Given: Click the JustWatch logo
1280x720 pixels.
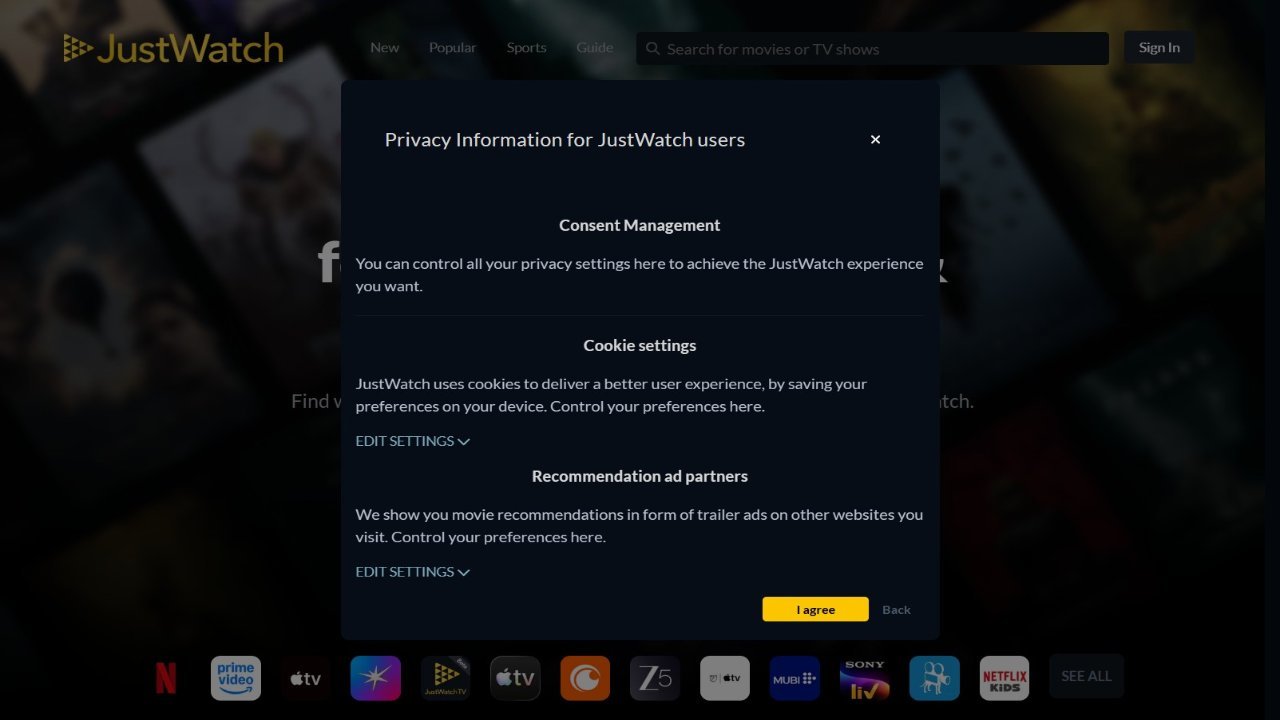Looking at the screenshot, I should pyautogui.click(x=173, y=48).
